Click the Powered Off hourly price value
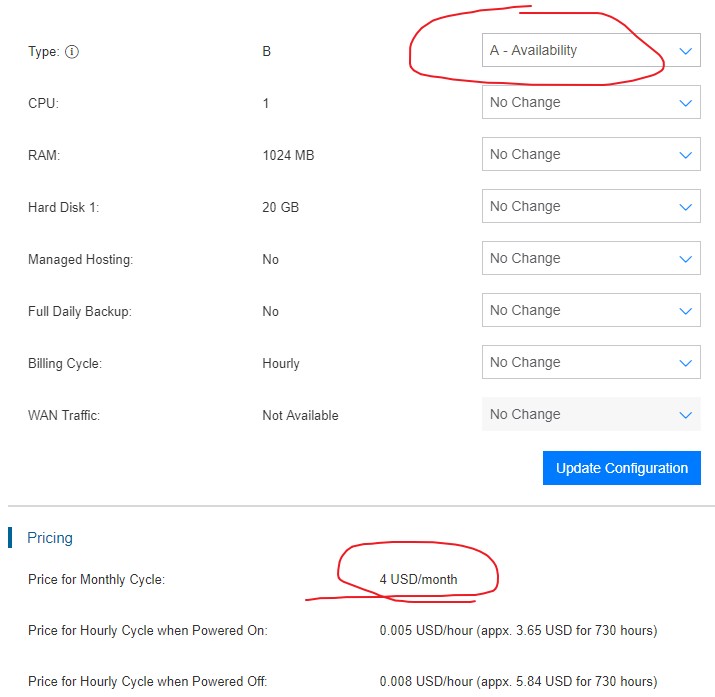This screenshot has height=697, width=715. tap(518, 682)
